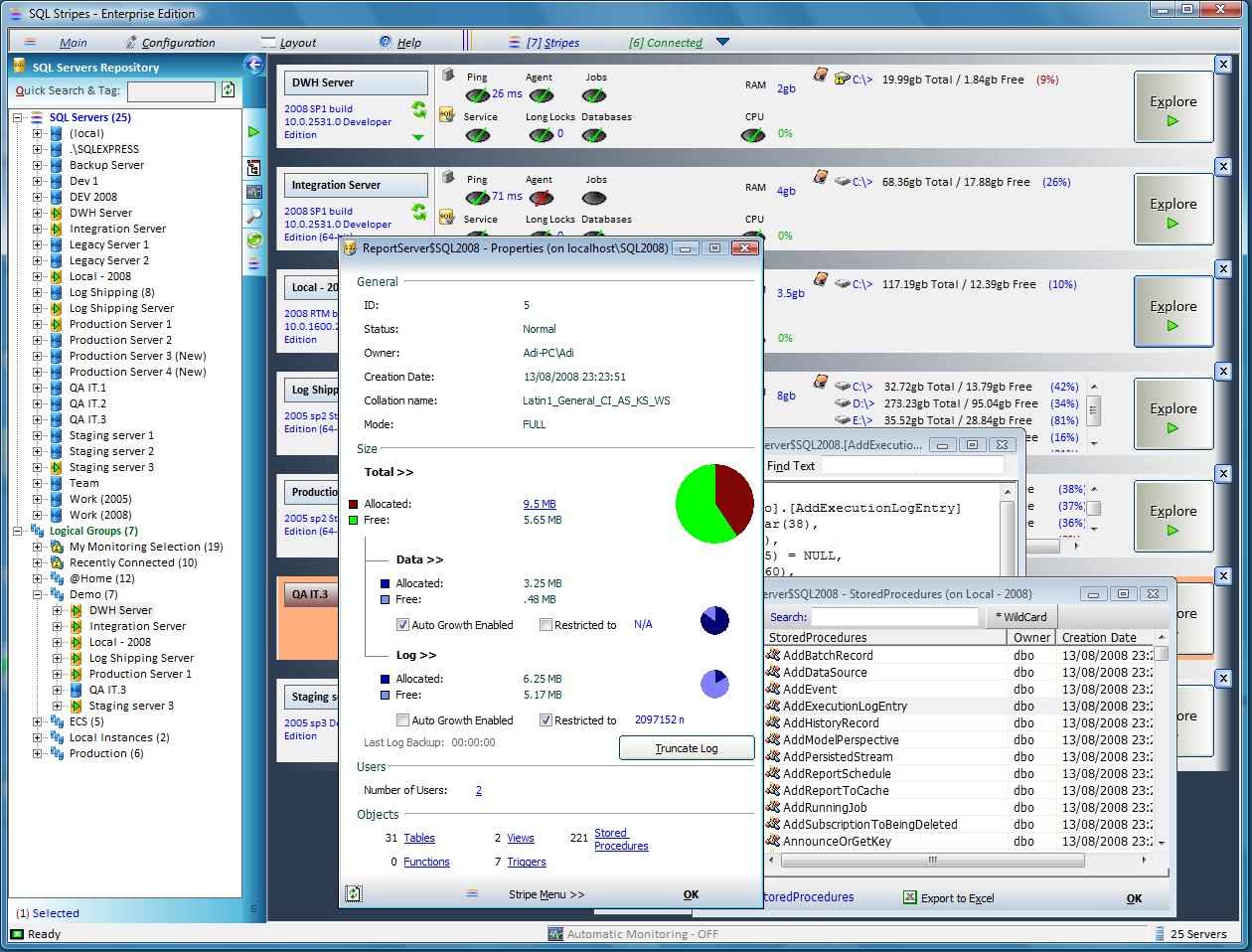The height and width of the screenshot is (952, 1252).
Task: Expand the Production (6) logical group
Action: point(38,753)
